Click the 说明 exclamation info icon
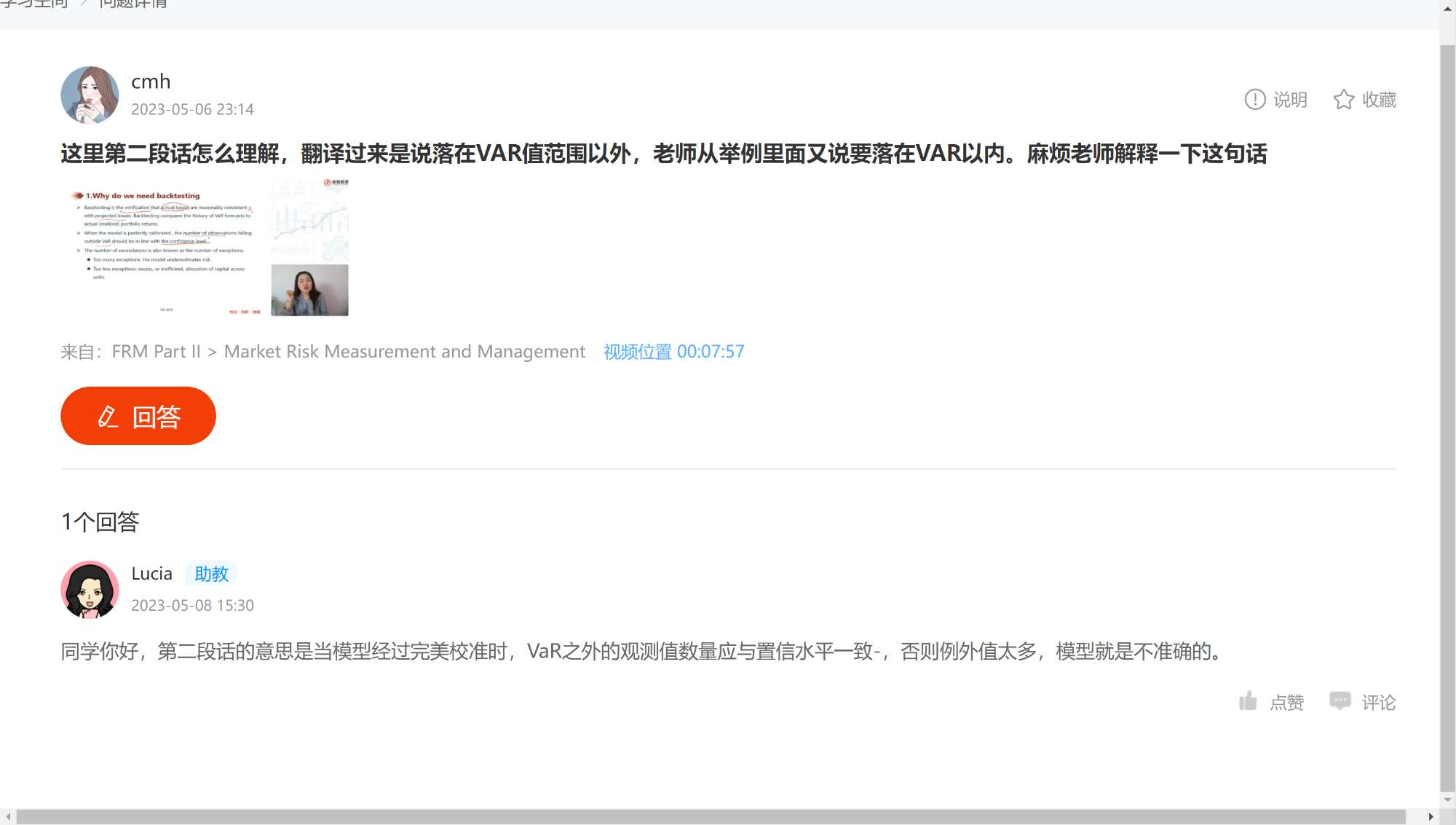This screenshot has width=1456, height=825. click(x=1254, y=100)
